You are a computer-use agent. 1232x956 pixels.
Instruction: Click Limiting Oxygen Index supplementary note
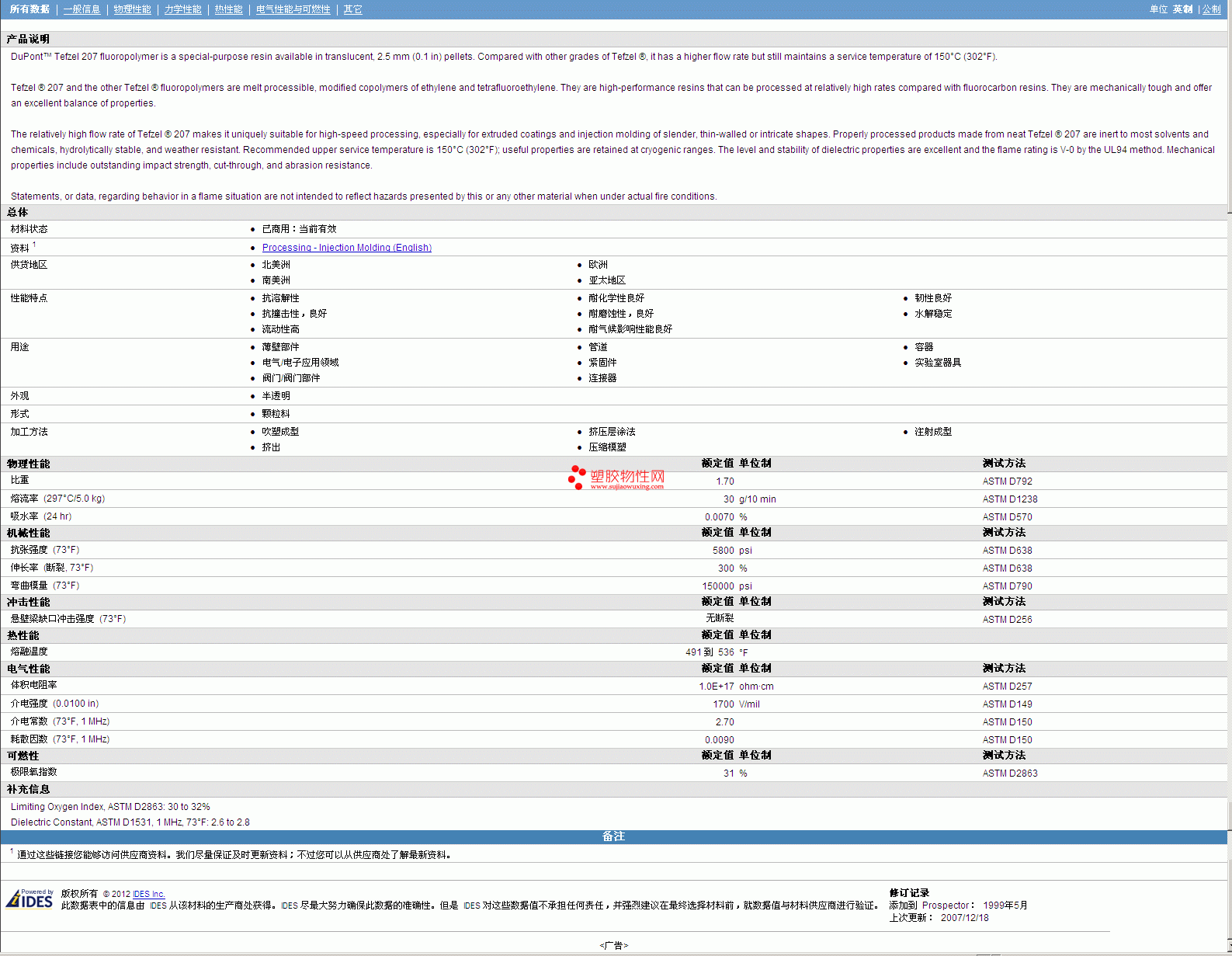pyautogui.click(x=110, y=807)
